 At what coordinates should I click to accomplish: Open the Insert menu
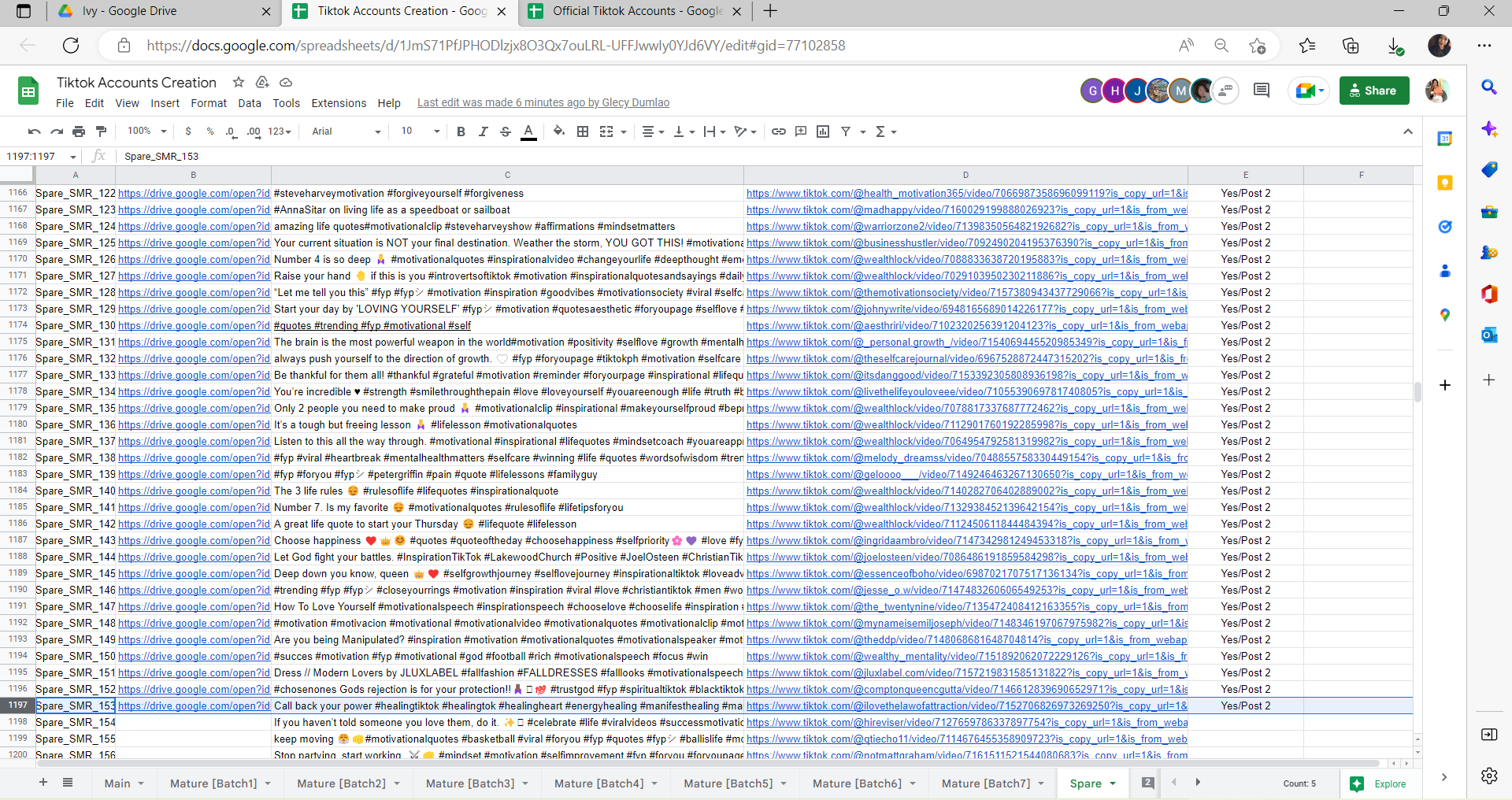coord(165,103)
